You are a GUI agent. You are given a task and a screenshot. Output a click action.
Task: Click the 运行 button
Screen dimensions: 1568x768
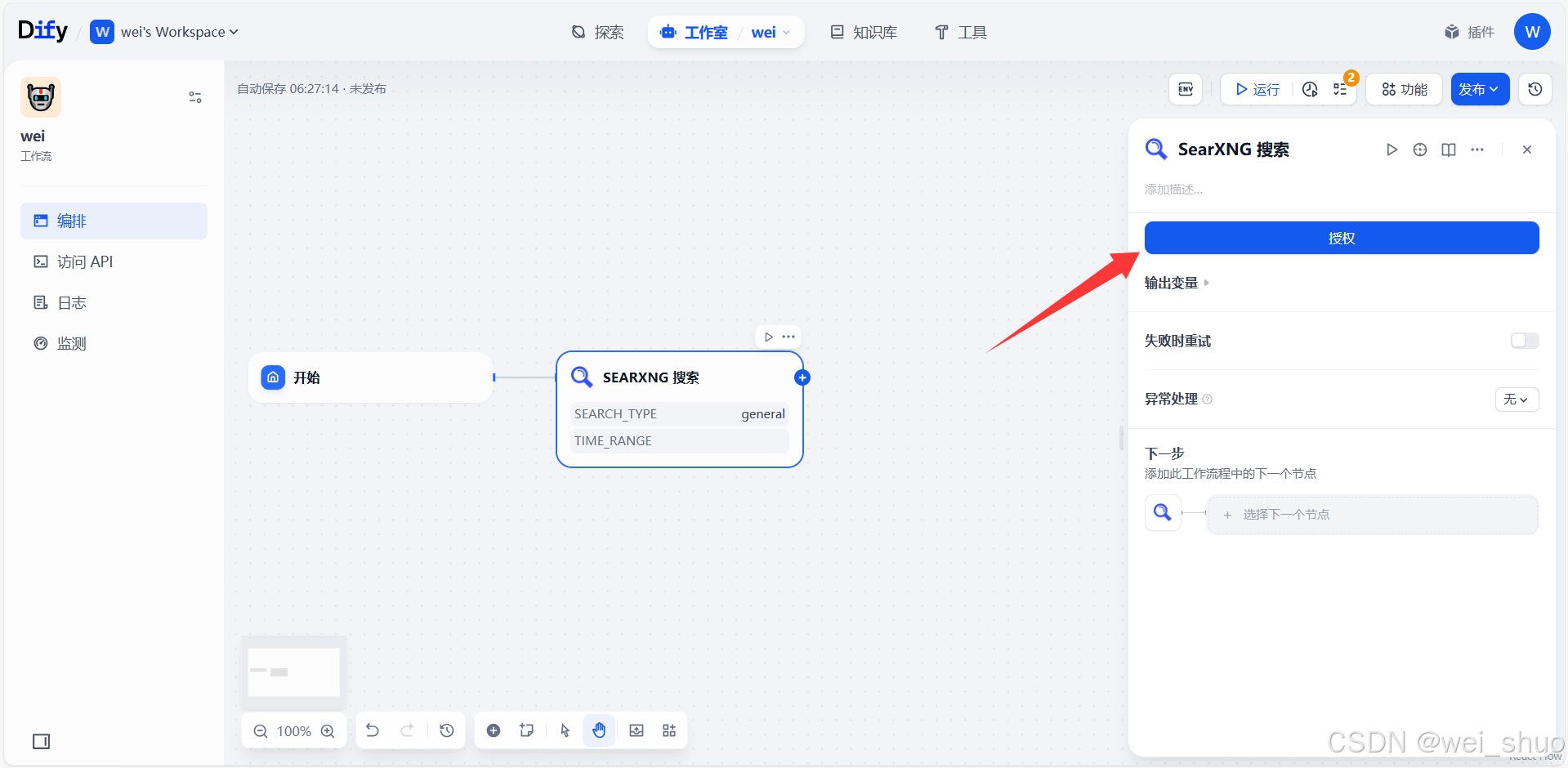pyautogui.click(x=1258, y=89)
